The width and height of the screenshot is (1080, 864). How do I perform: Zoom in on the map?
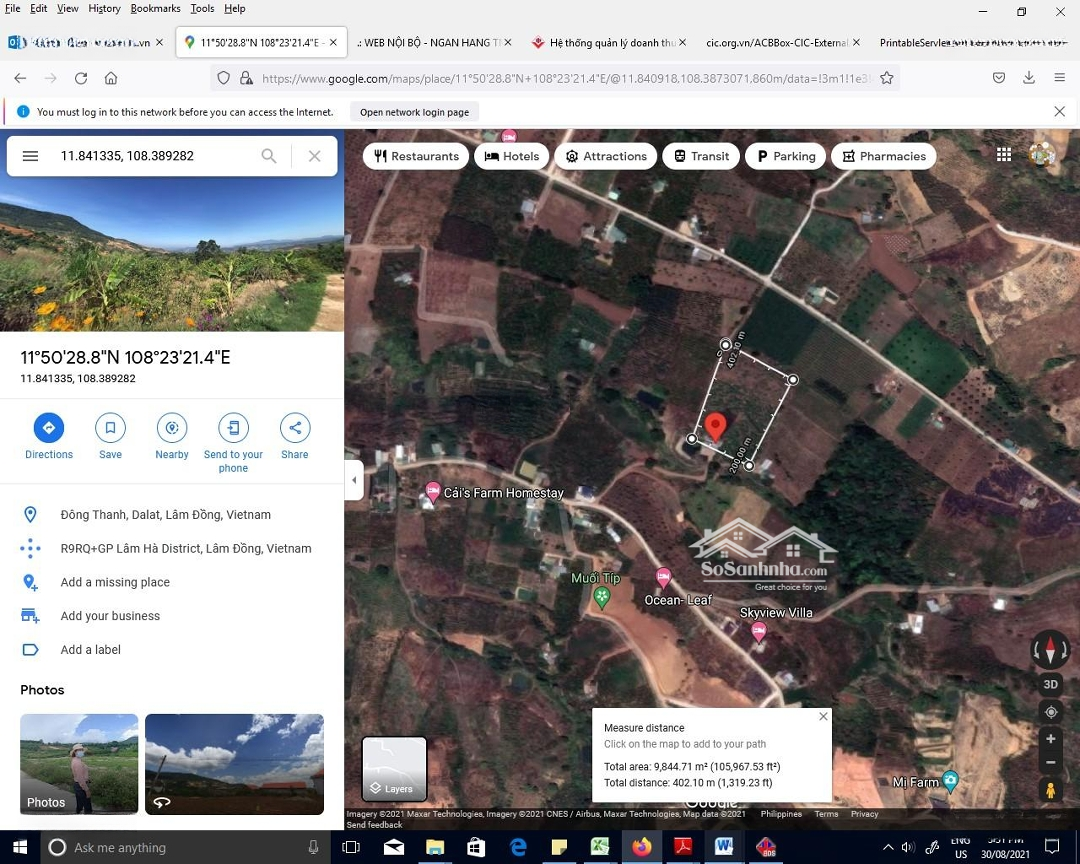(x=1050, y=739)
